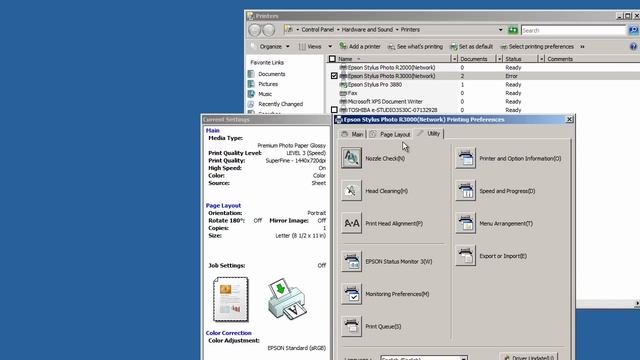Click Add a printer in toolbar
Image resolution: width=640 pixels, height=360 pixels.
[360, 47]
